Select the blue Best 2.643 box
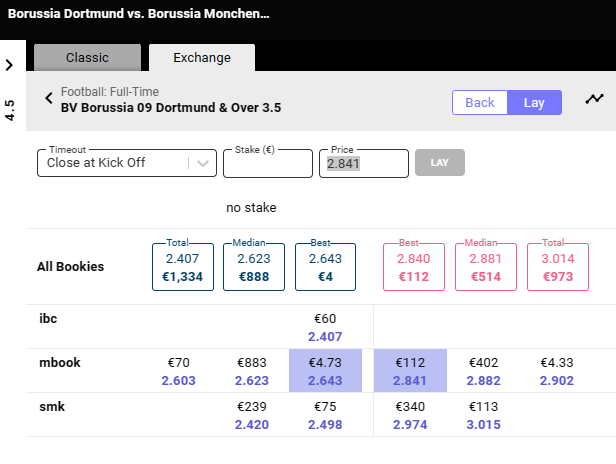The width and height of the screenshot is (616, 464). (325, 267)
